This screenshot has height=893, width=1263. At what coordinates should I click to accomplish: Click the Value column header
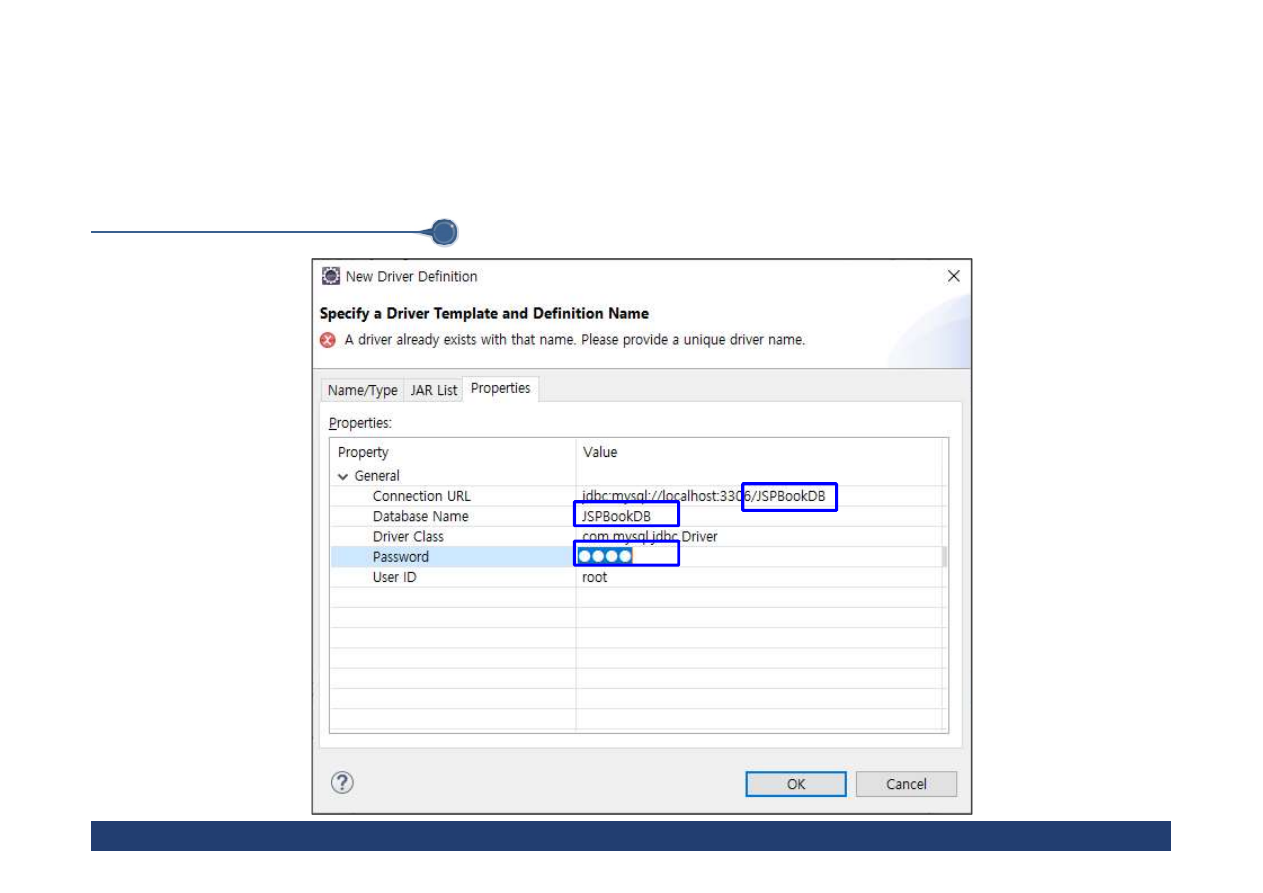click(x=600, y=452)
